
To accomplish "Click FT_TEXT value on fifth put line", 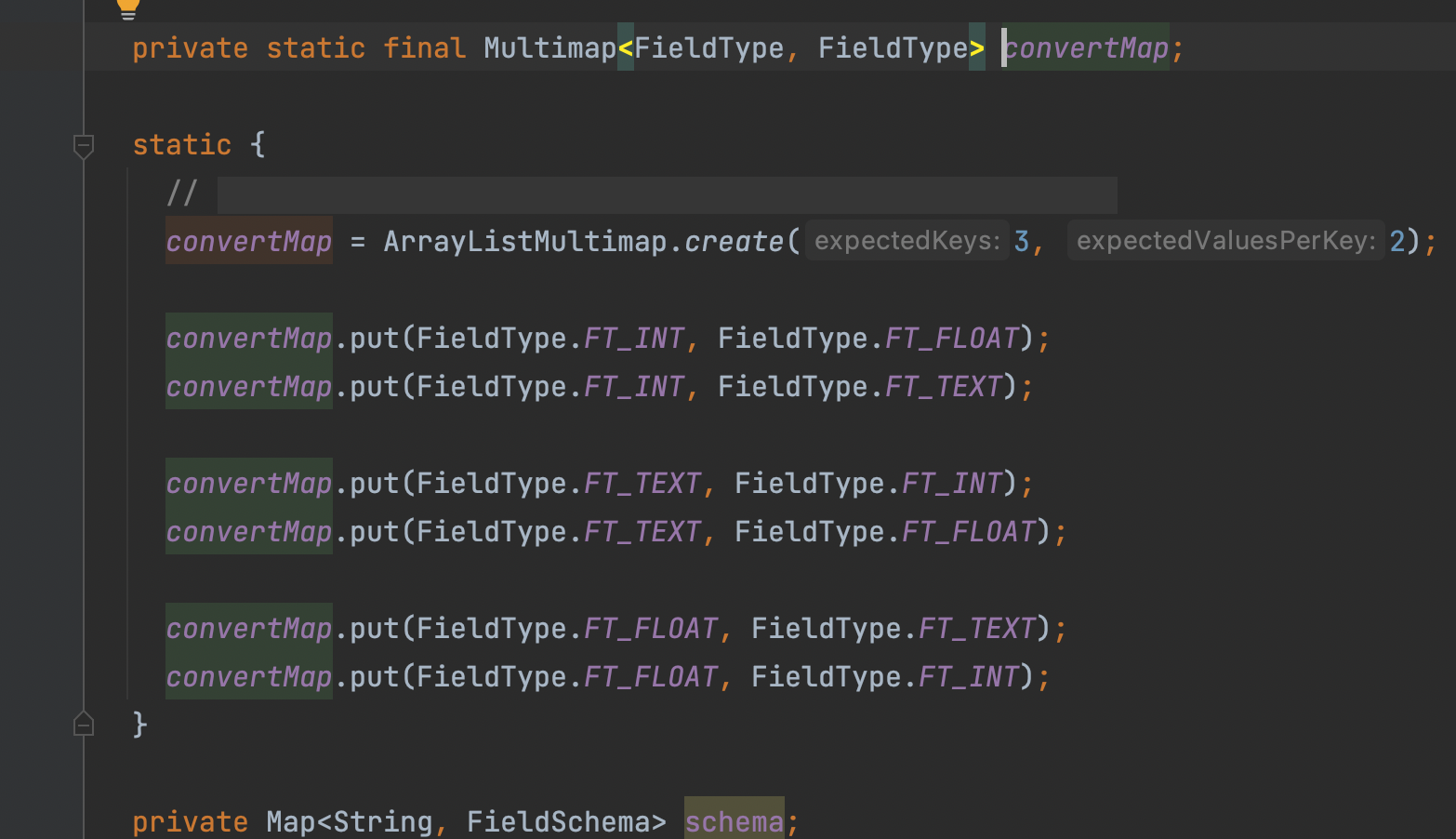I will [977, 628].
